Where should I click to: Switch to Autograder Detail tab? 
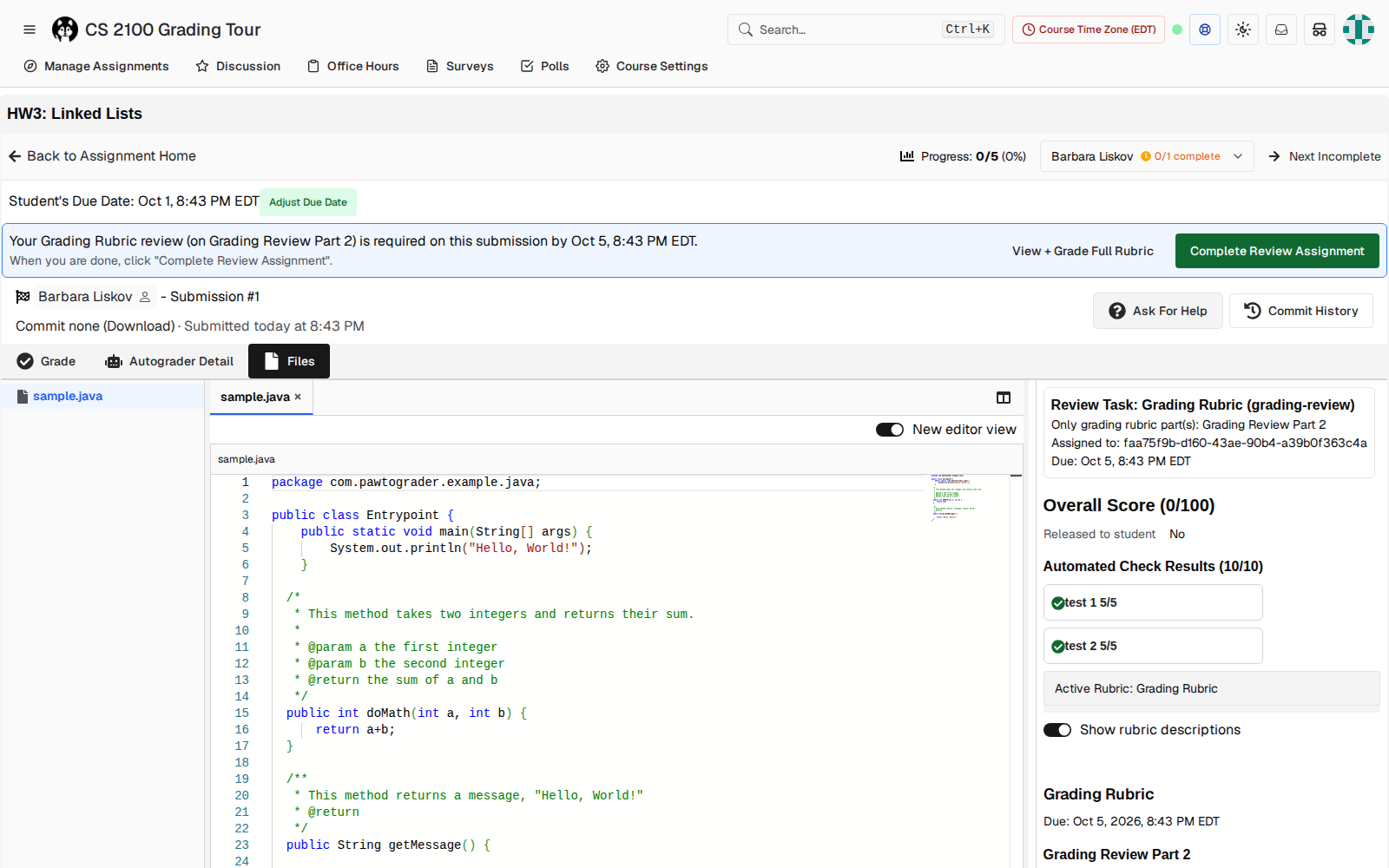(169, 361)
